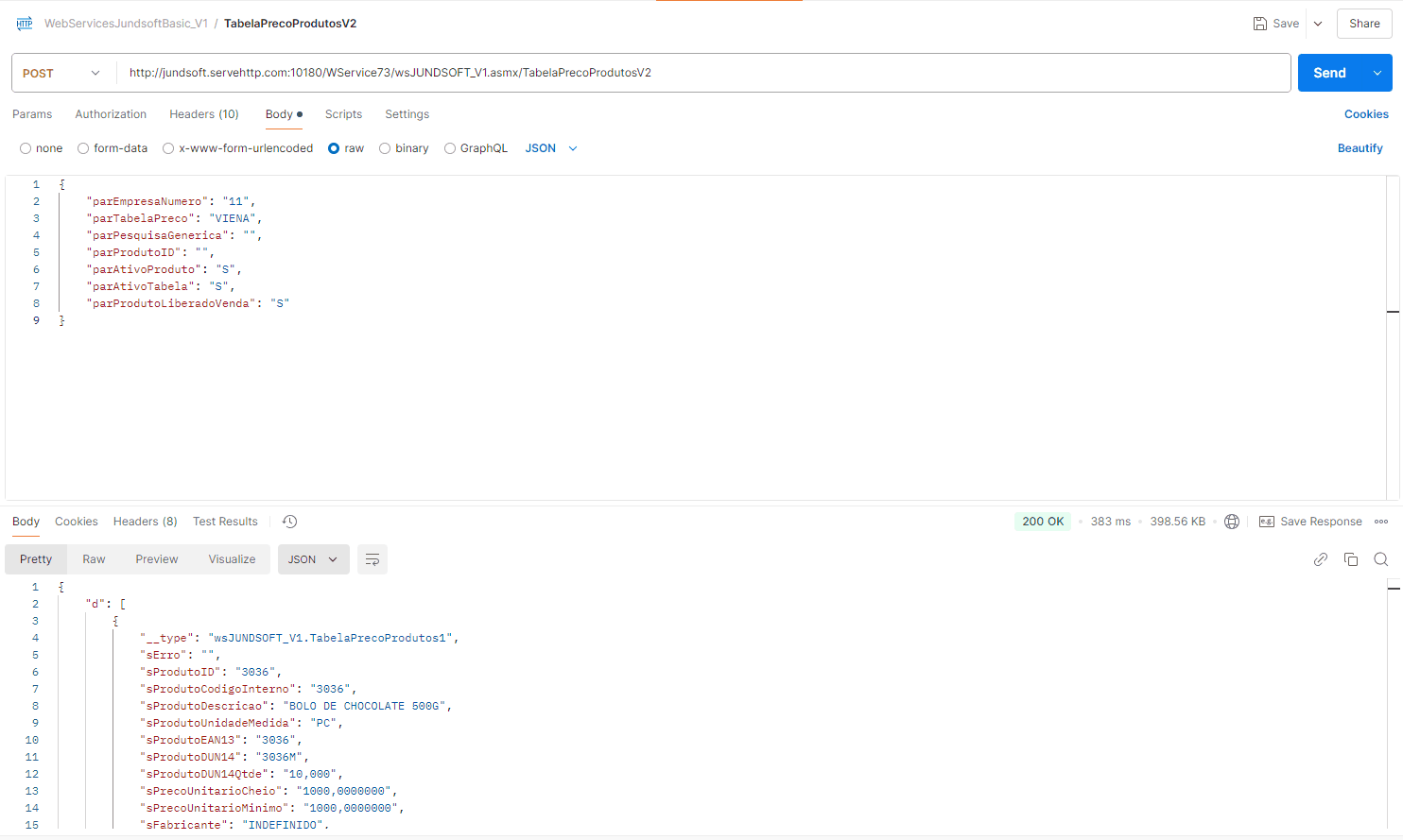Click the "sFabricante": "INDEFINIDO" response line

tap(234, 825)
